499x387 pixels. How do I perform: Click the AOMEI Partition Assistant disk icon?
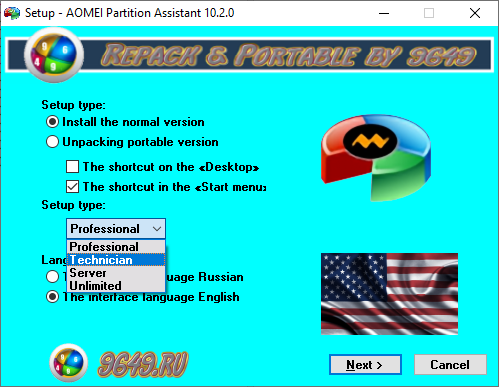tap(376, 158)
